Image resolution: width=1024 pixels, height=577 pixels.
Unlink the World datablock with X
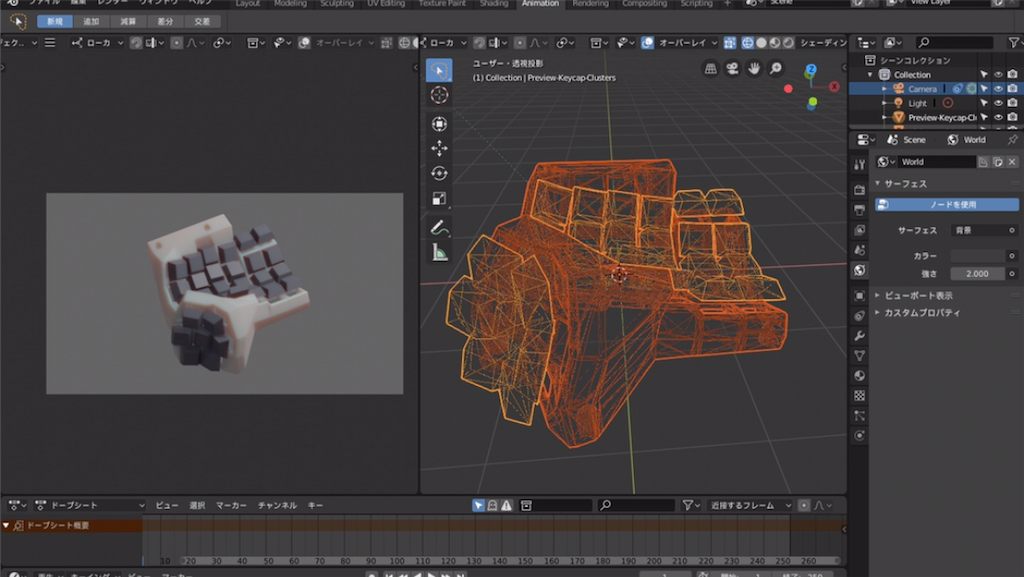click(x=1012, y=162)
